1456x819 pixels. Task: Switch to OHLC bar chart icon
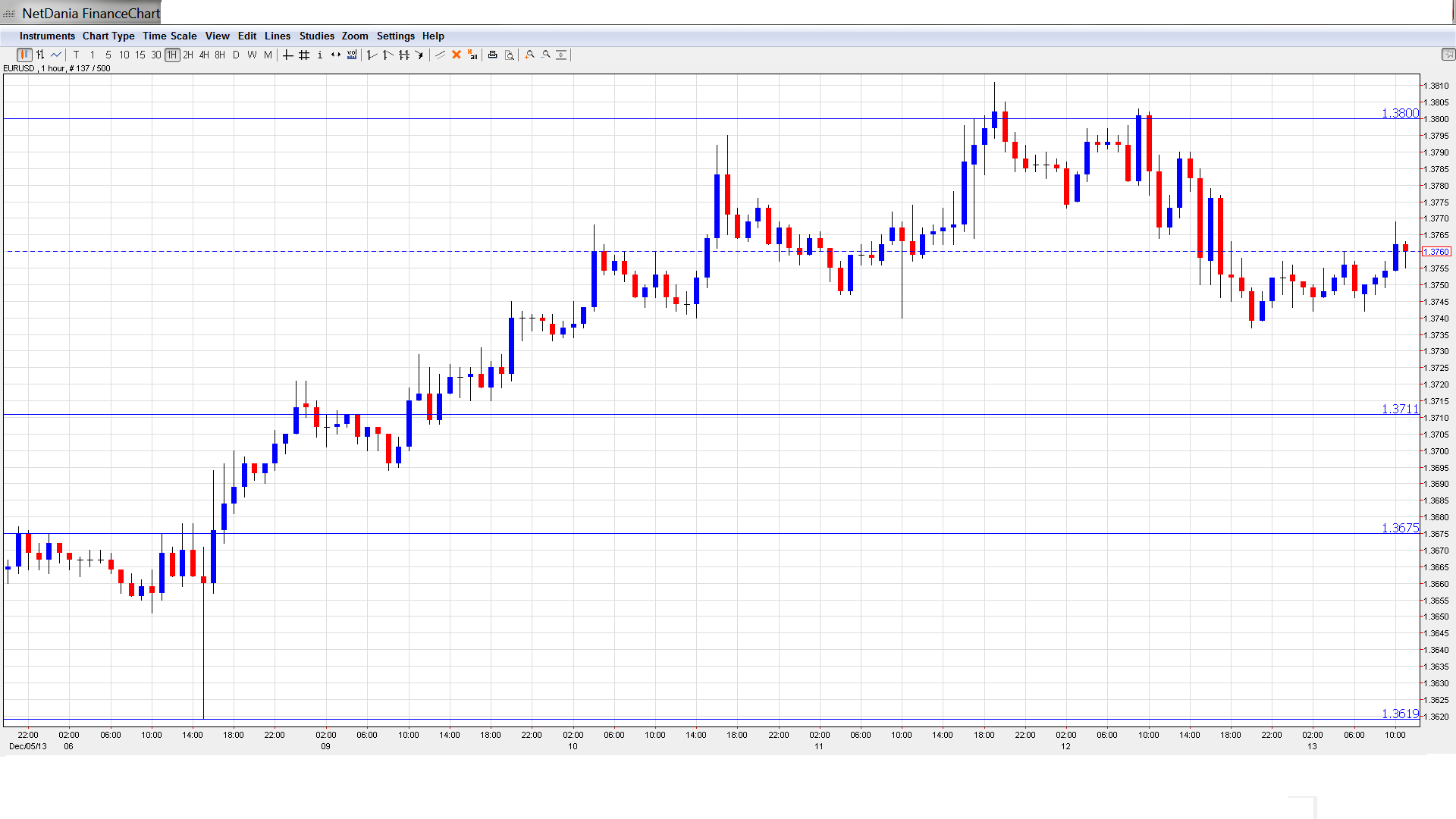(x=40, y=55)
